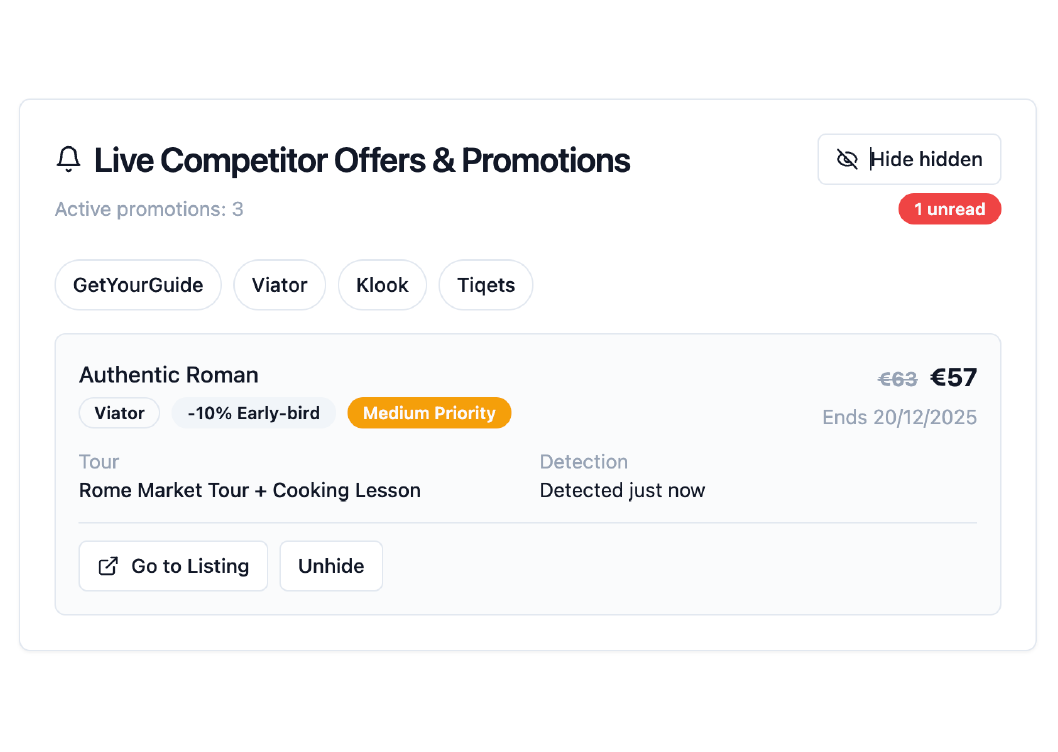Screen dimensions: 1058x752
Task: Click the -10% Early-bird discount tag
Action: [254, 413]
